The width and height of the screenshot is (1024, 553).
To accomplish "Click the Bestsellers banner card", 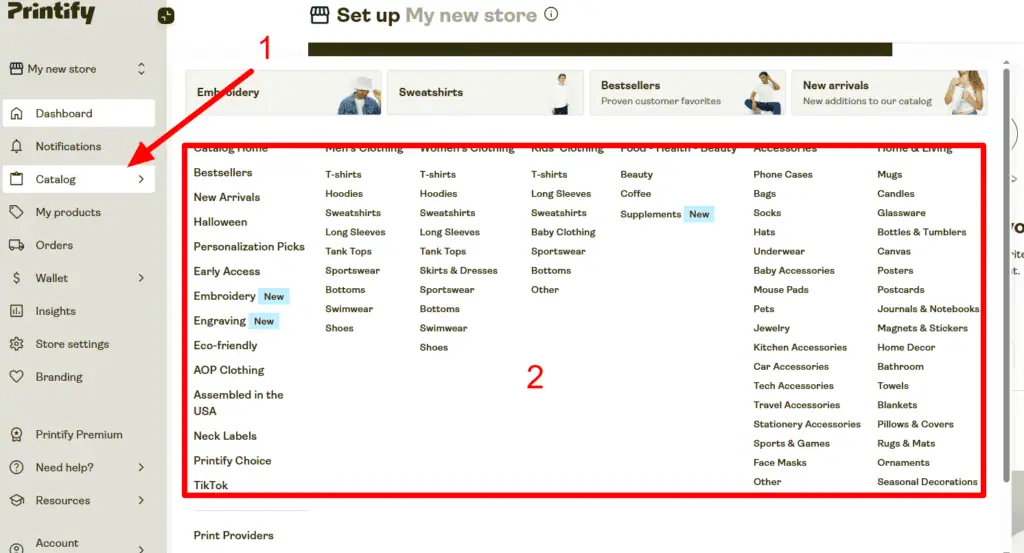I will [687, 92].
